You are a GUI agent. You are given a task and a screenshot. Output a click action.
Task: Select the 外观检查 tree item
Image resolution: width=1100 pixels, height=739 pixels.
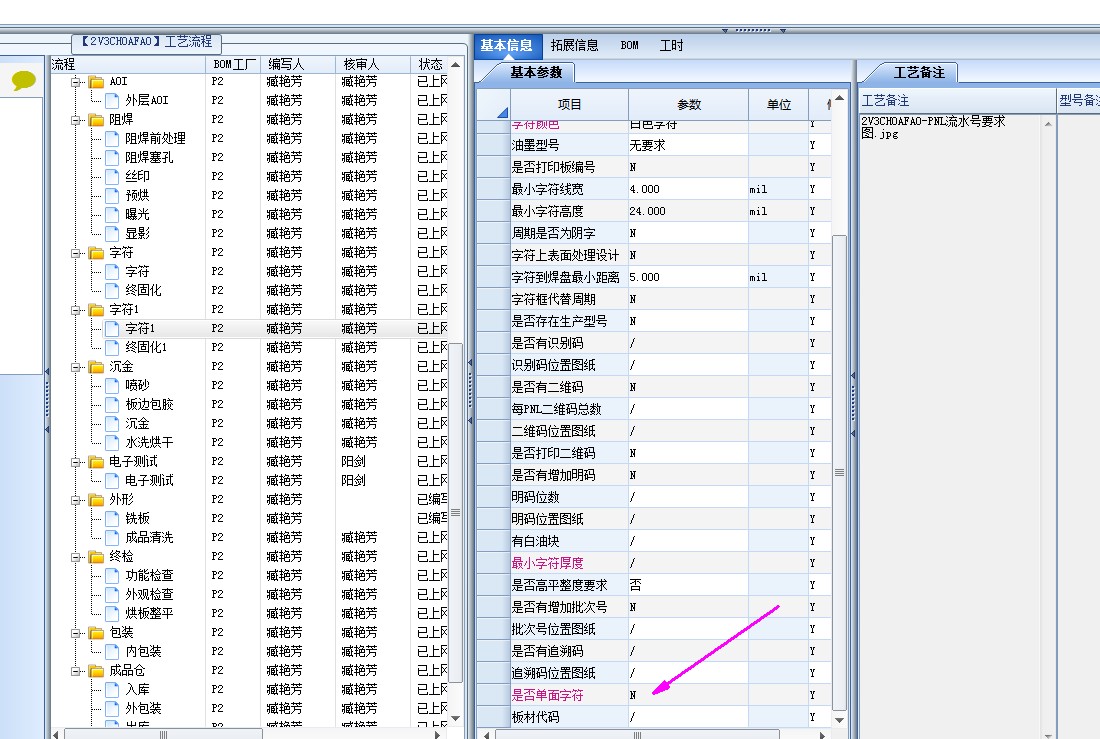point(149,594)
